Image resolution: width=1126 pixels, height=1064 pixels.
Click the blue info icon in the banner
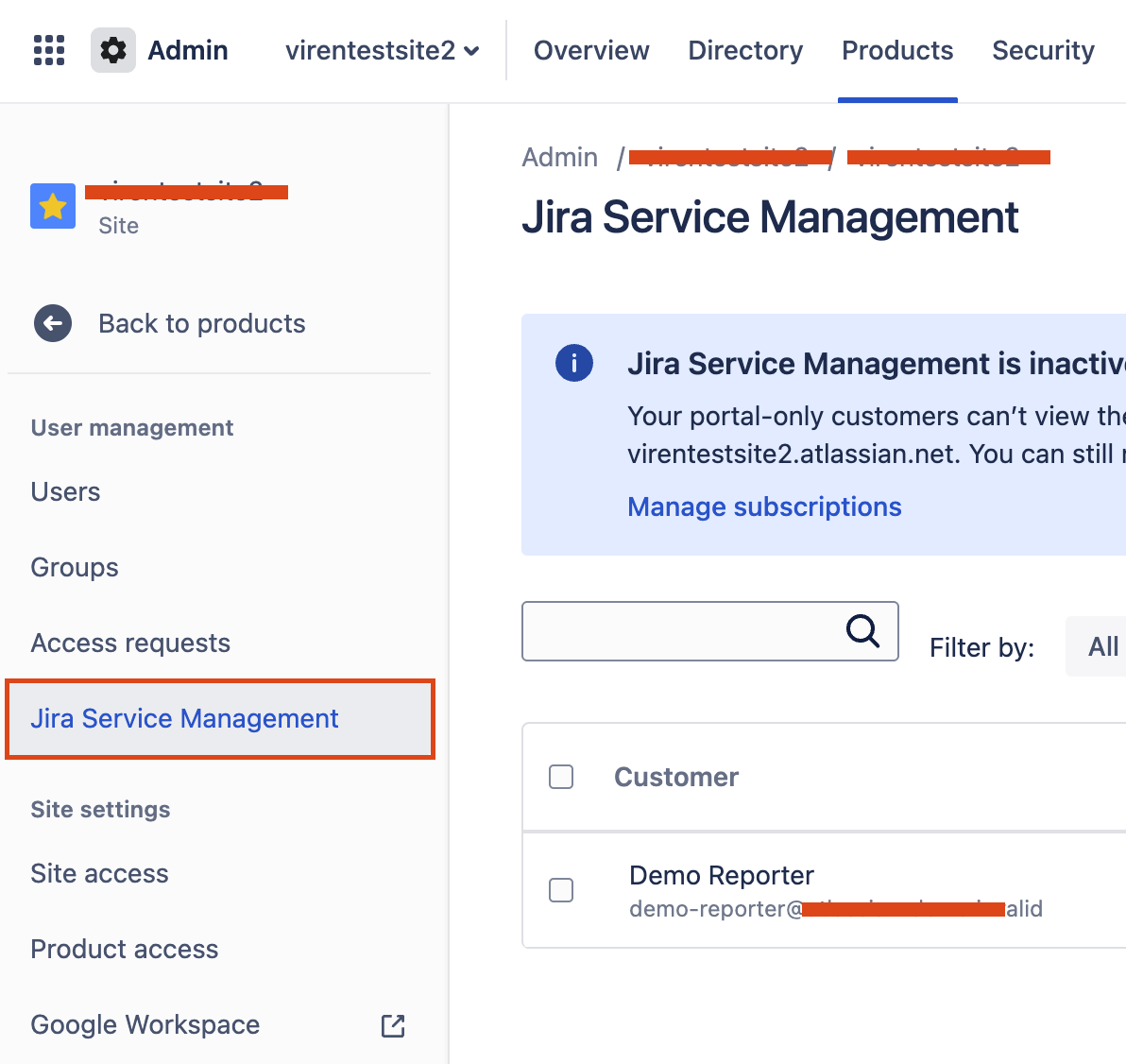pos(573,363)
